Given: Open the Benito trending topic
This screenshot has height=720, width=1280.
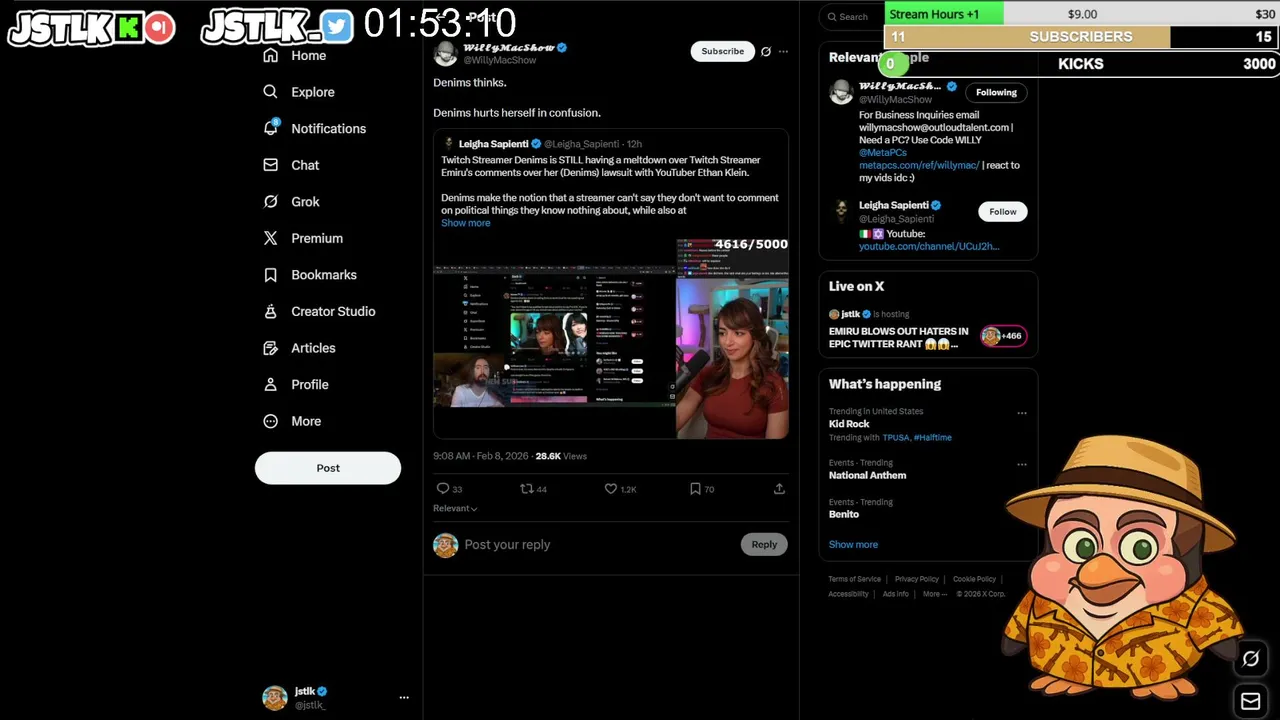Looking at the screenshot, I should click(x=844, y=514).
